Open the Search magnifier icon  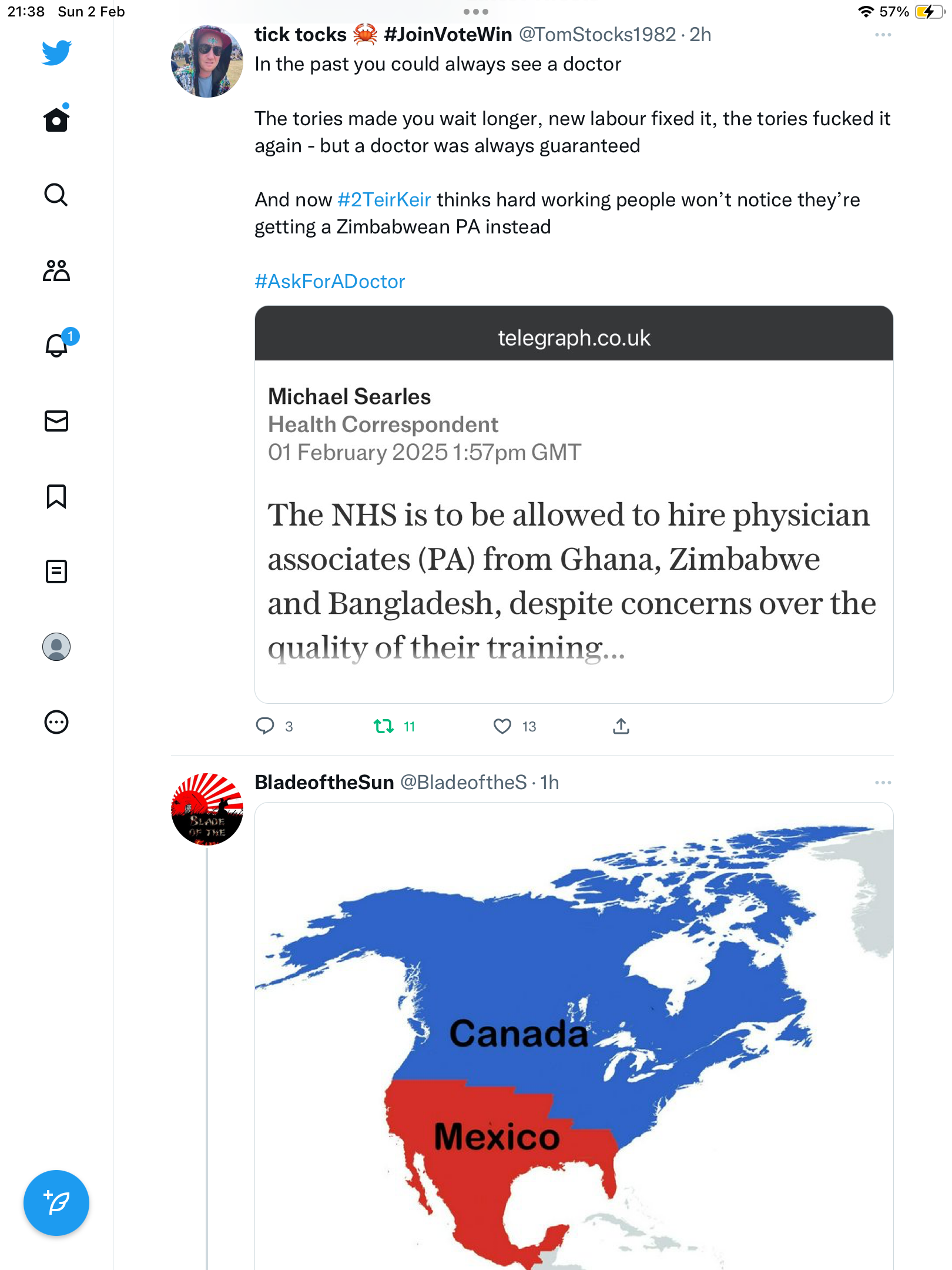pyautogui.click(x=56, y=195)
